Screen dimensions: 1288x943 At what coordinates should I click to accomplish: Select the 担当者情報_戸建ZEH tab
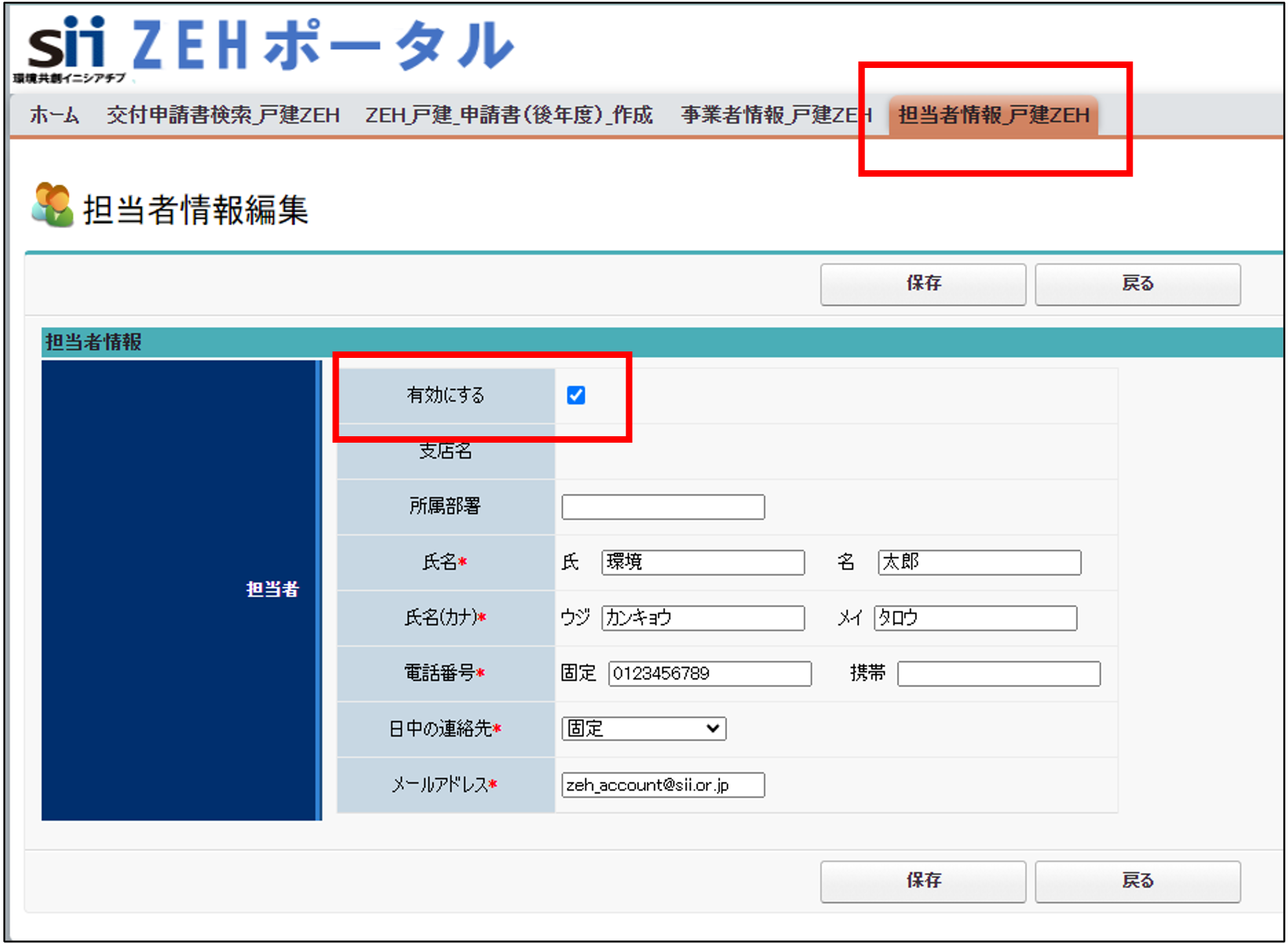[993, 115]
